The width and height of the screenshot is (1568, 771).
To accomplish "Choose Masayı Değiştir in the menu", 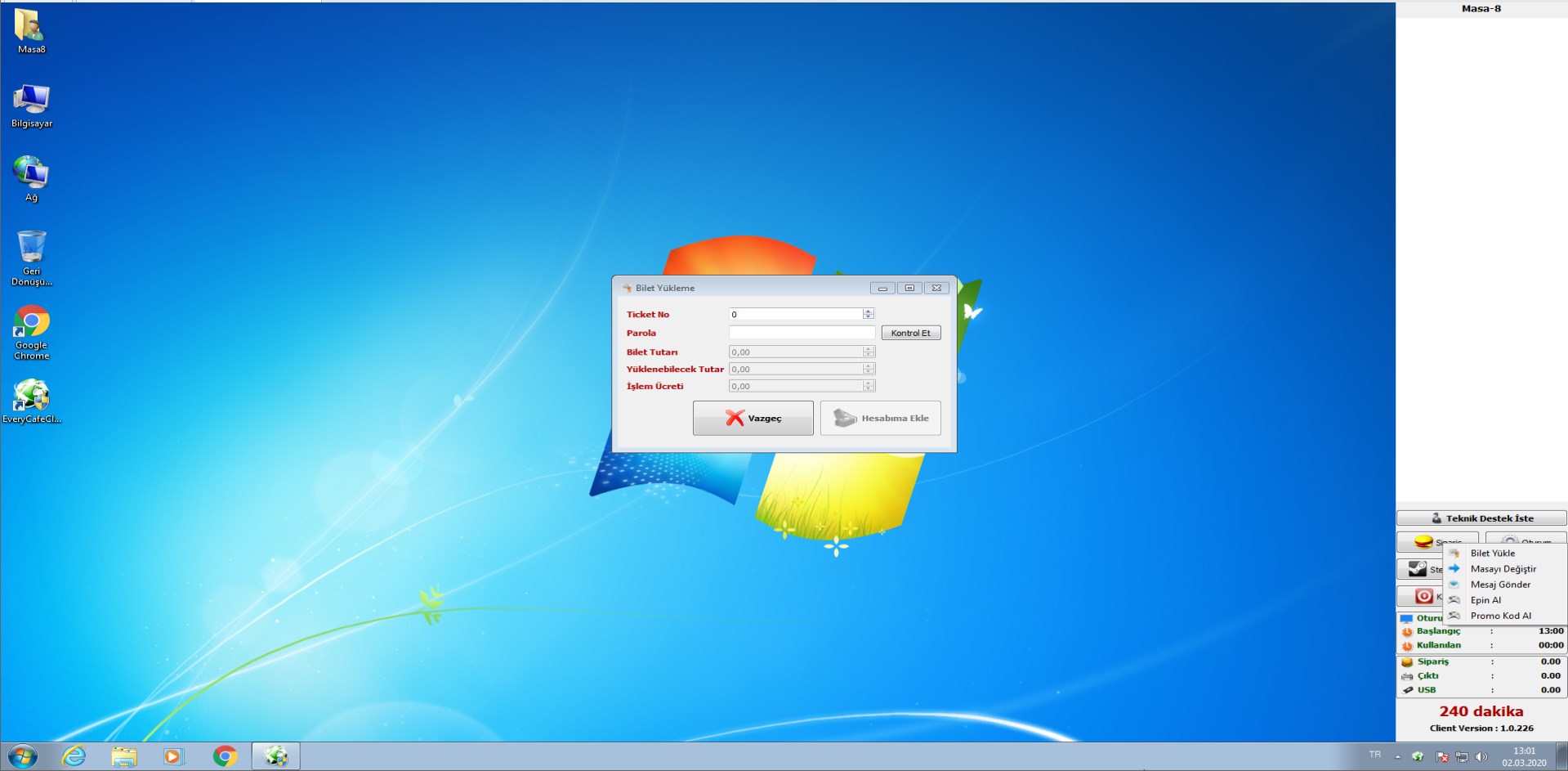I will point(1503,569).
